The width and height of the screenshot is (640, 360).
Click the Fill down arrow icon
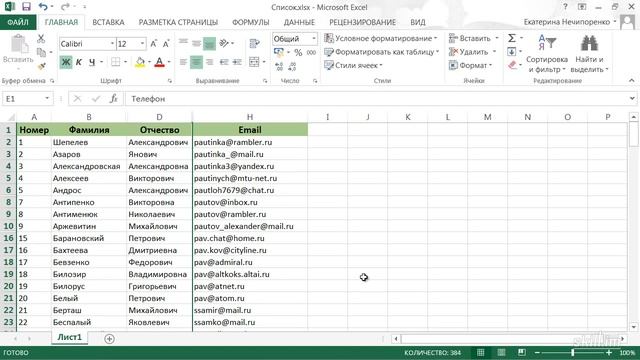point(512,52)
